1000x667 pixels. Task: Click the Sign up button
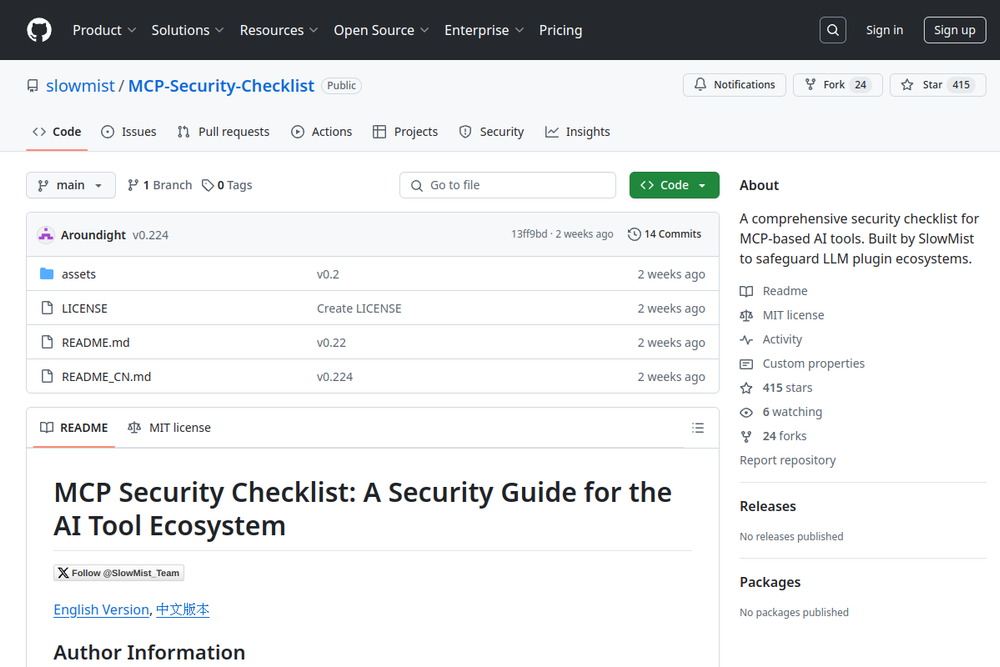(x=954, y=30)
